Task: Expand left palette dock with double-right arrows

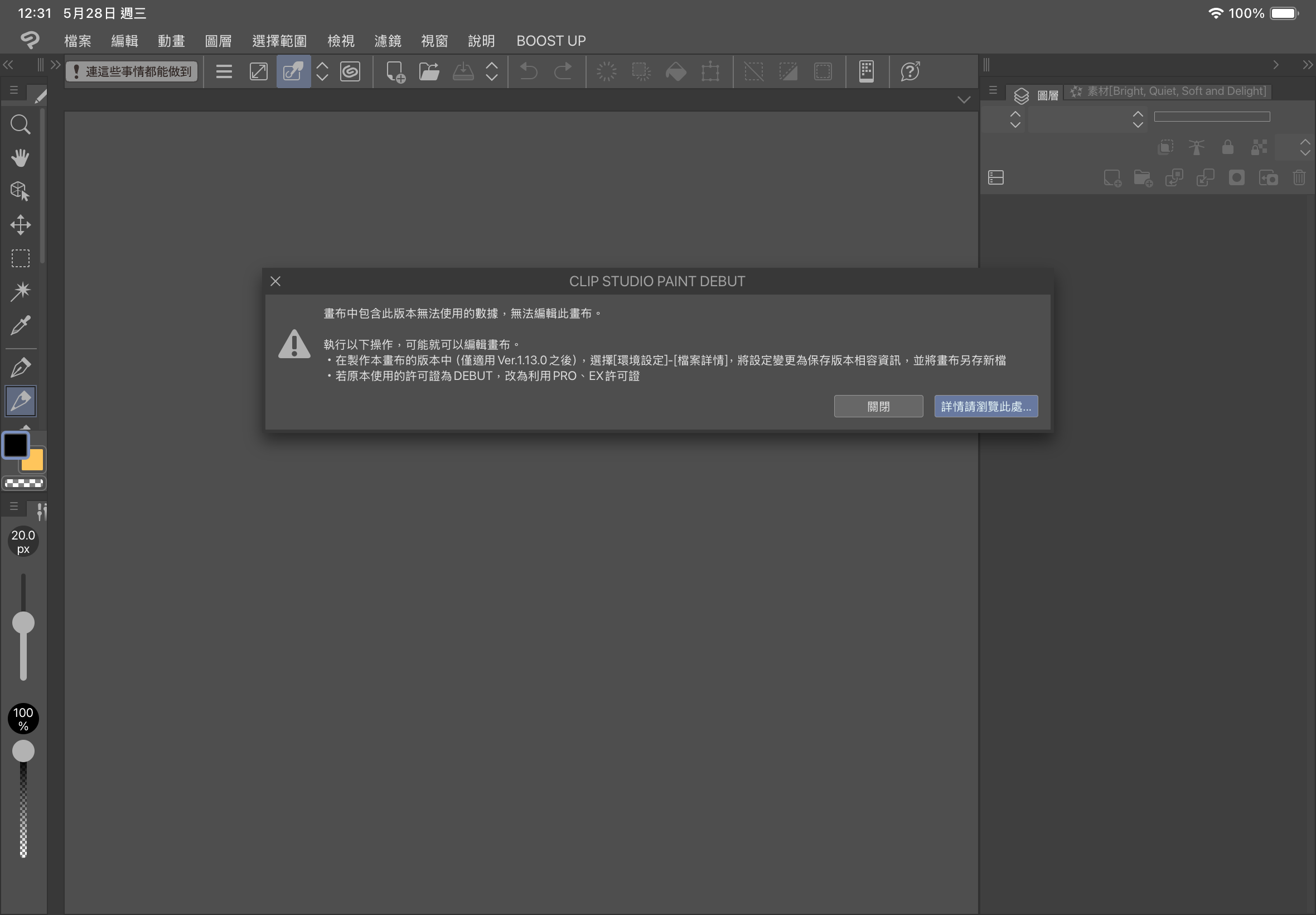Action: [x=56, y=65]
